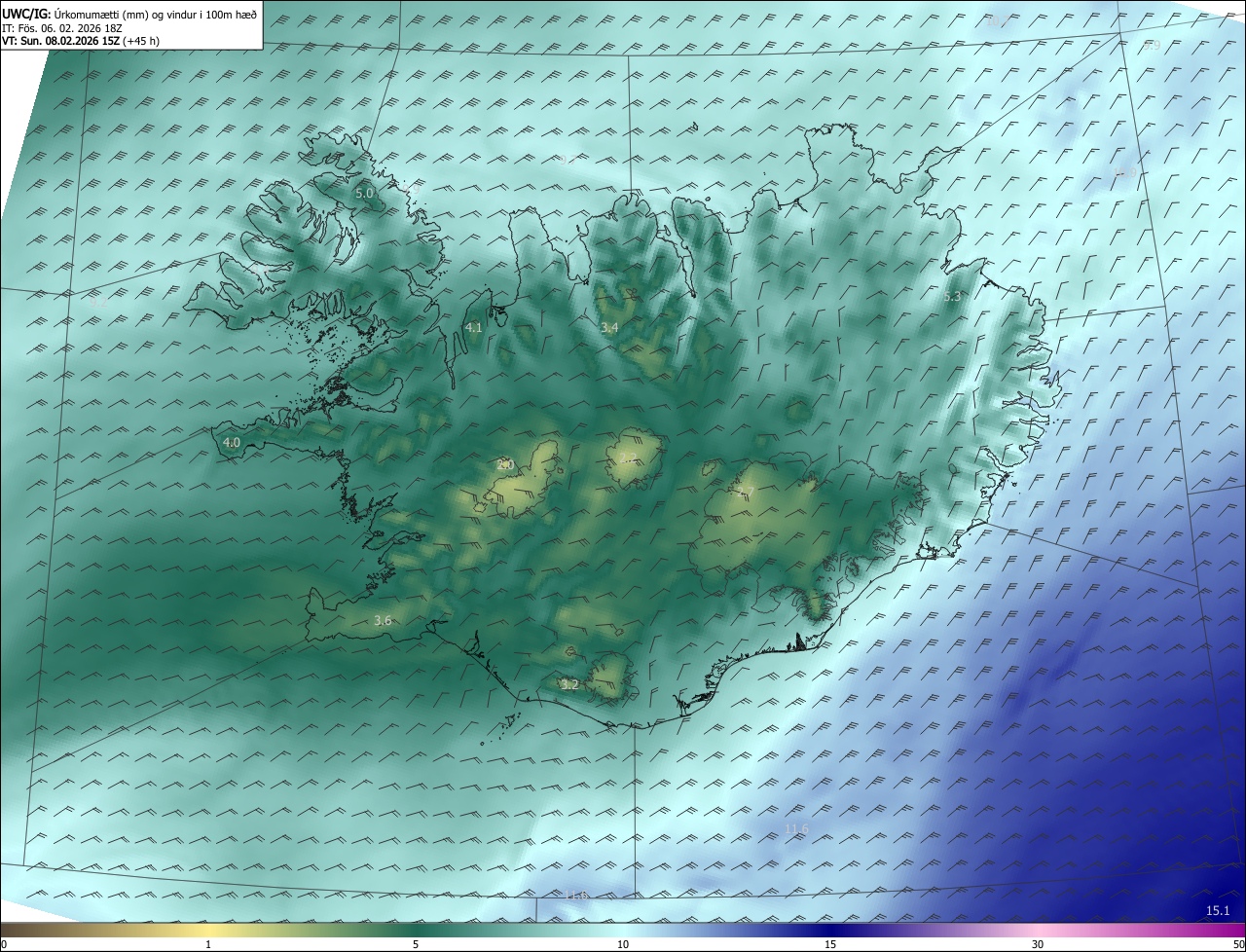The width and height of the screenshot is (1246, 952).
Task: Click the 3.4 value label in north Iceland
Action: 609,328
